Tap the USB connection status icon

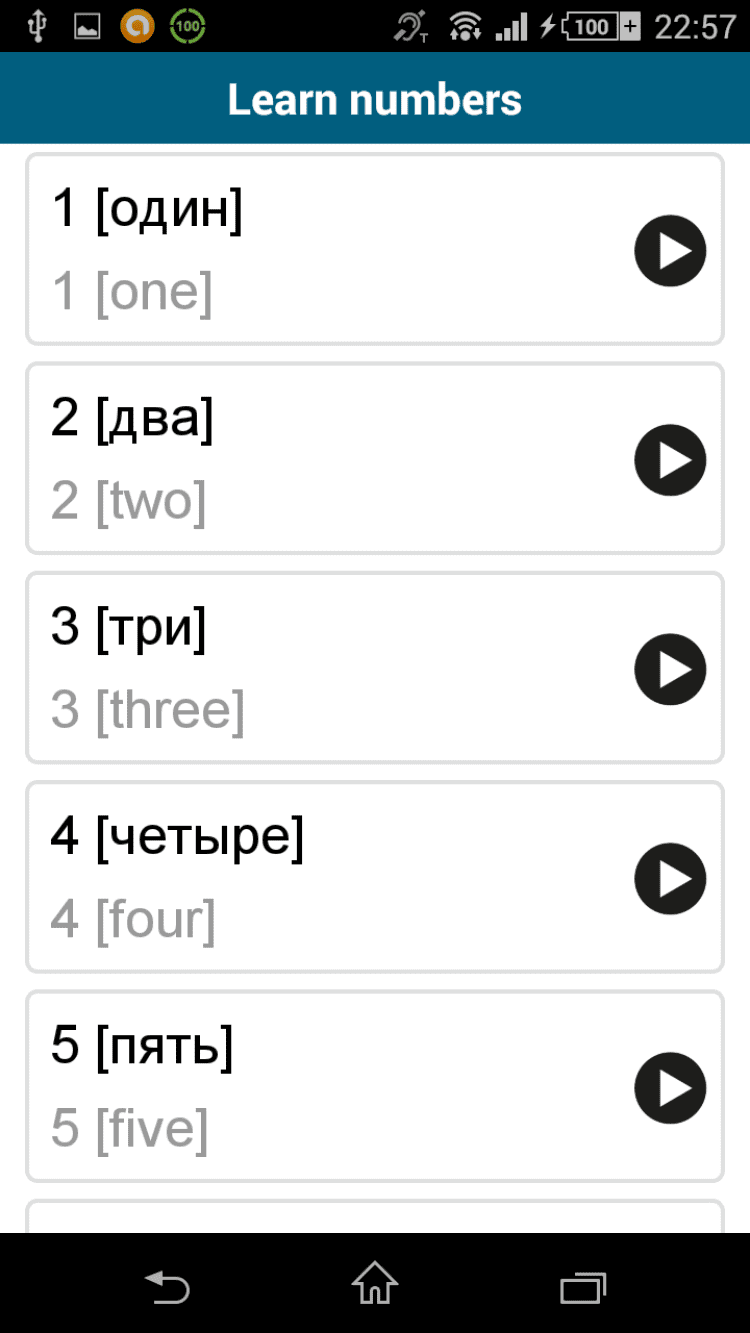click(x=38, y=27)
